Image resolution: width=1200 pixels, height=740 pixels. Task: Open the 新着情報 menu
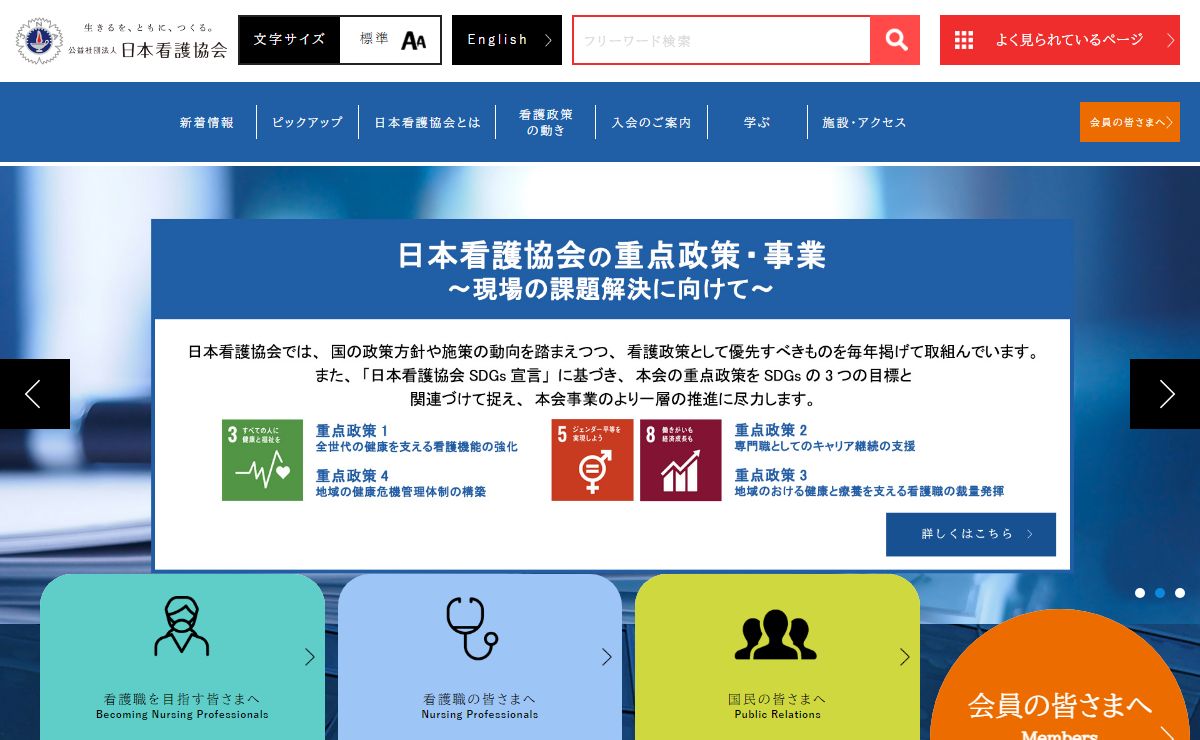pyautogui.click(x=207, y=122)
